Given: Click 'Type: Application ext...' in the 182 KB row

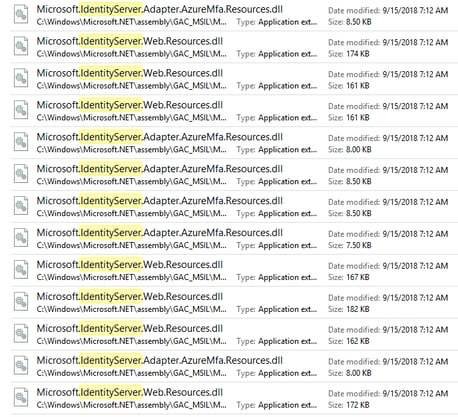Looking at the screenshot, I should 277,309.
